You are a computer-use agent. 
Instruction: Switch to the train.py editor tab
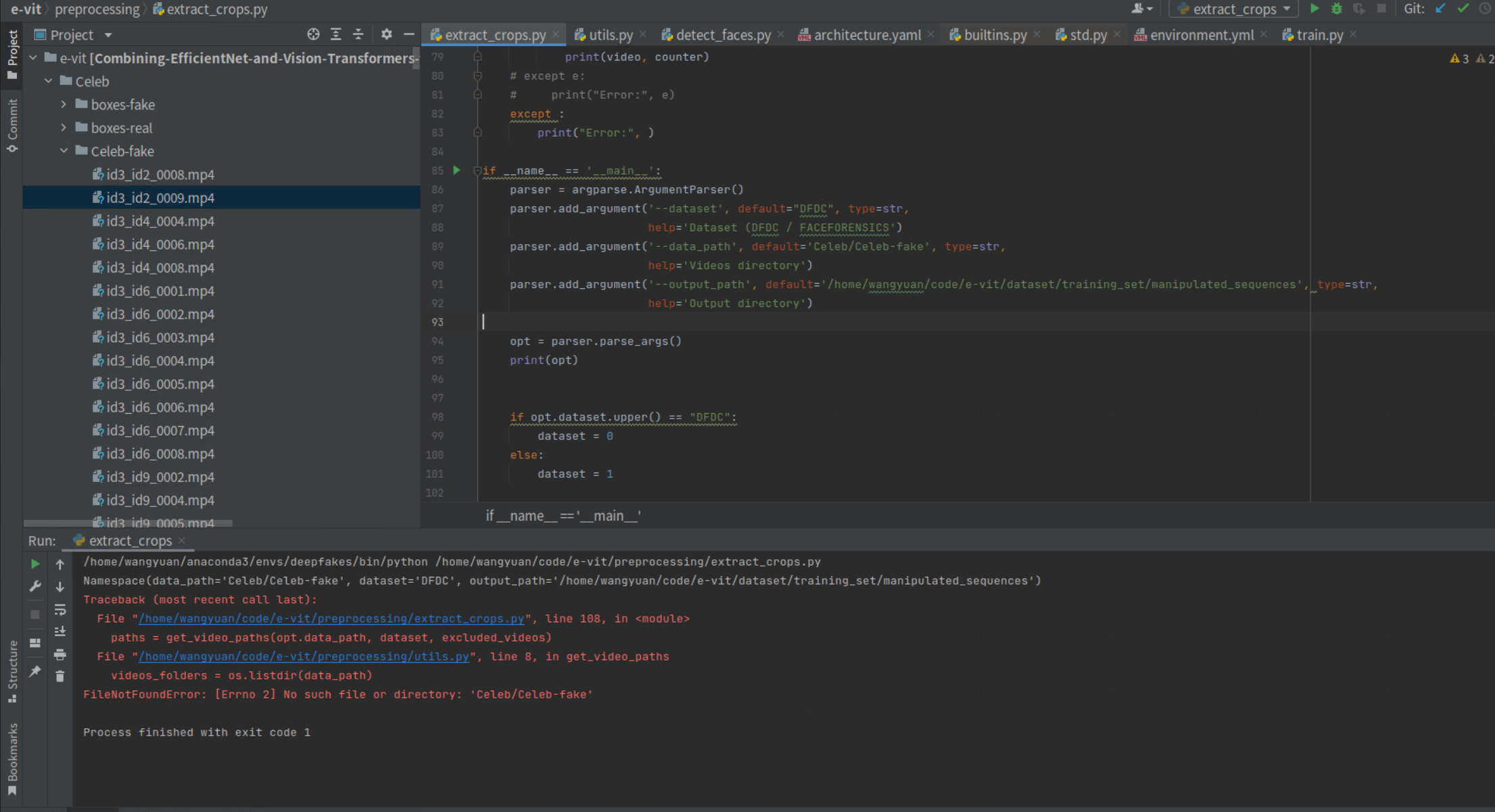(1319, 35)
